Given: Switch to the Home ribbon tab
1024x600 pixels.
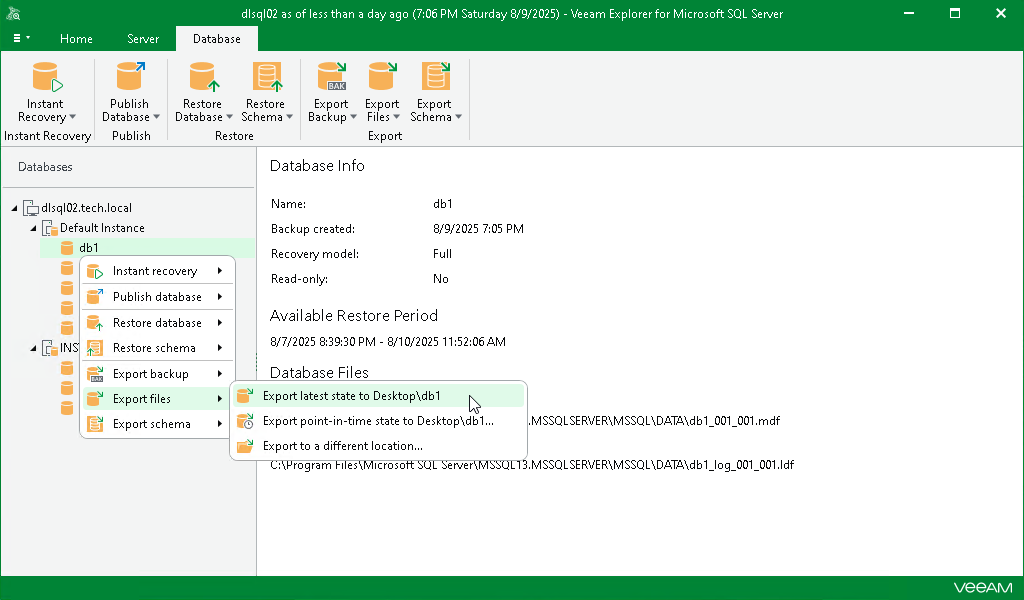Looking at the screenshot, I should tap(76, 38).
